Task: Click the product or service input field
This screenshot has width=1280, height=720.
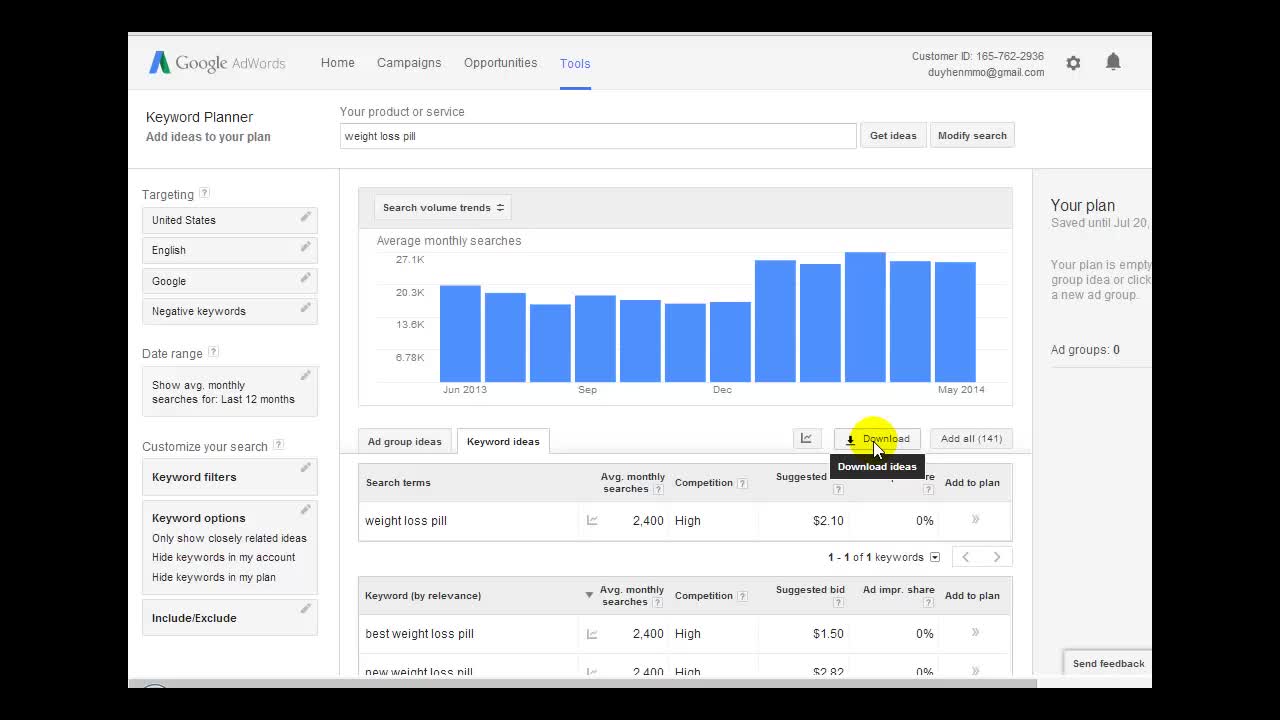Action: (598, 136)
